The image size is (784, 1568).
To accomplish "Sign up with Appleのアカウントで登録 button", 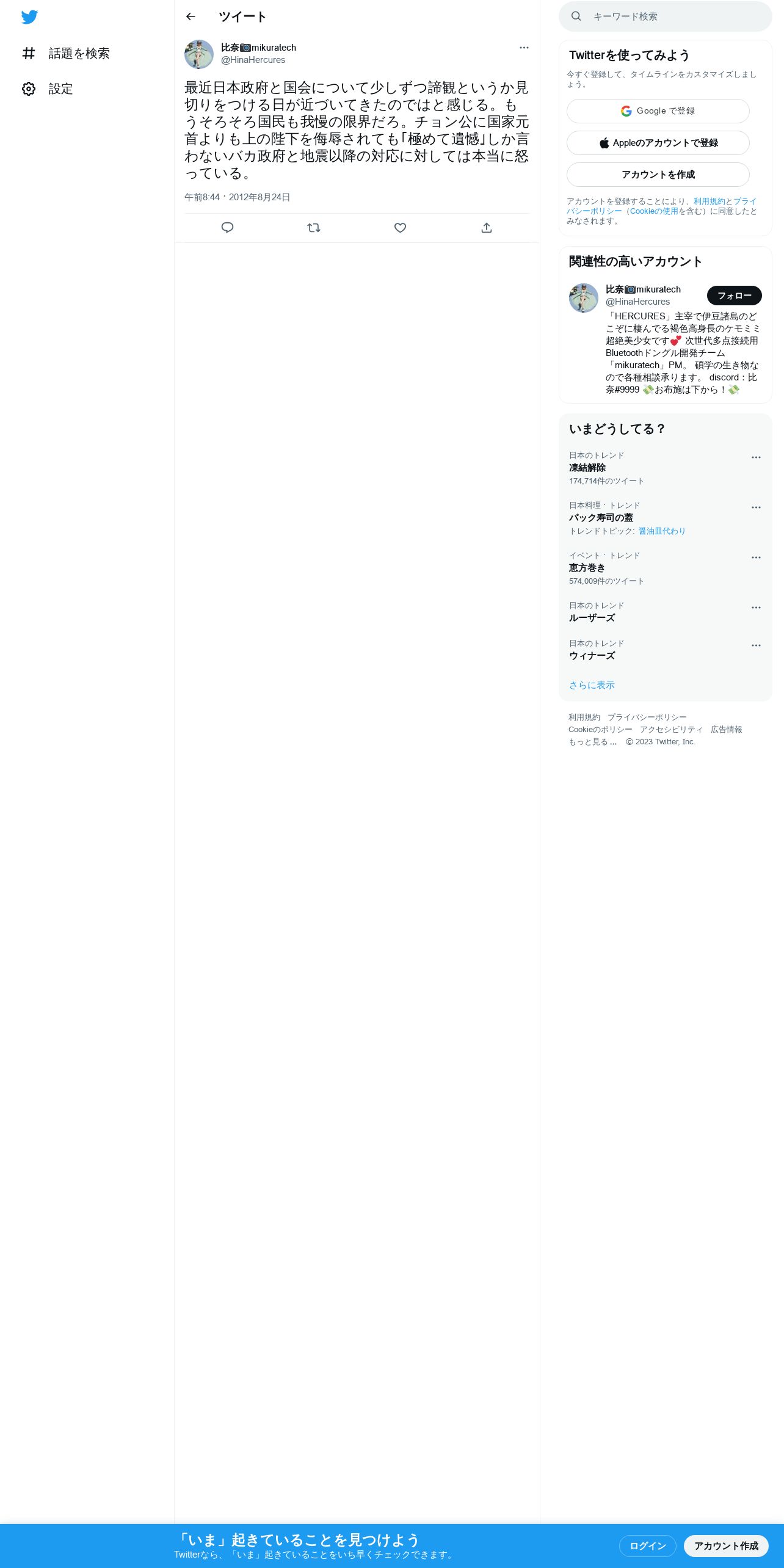I will 658,143.
